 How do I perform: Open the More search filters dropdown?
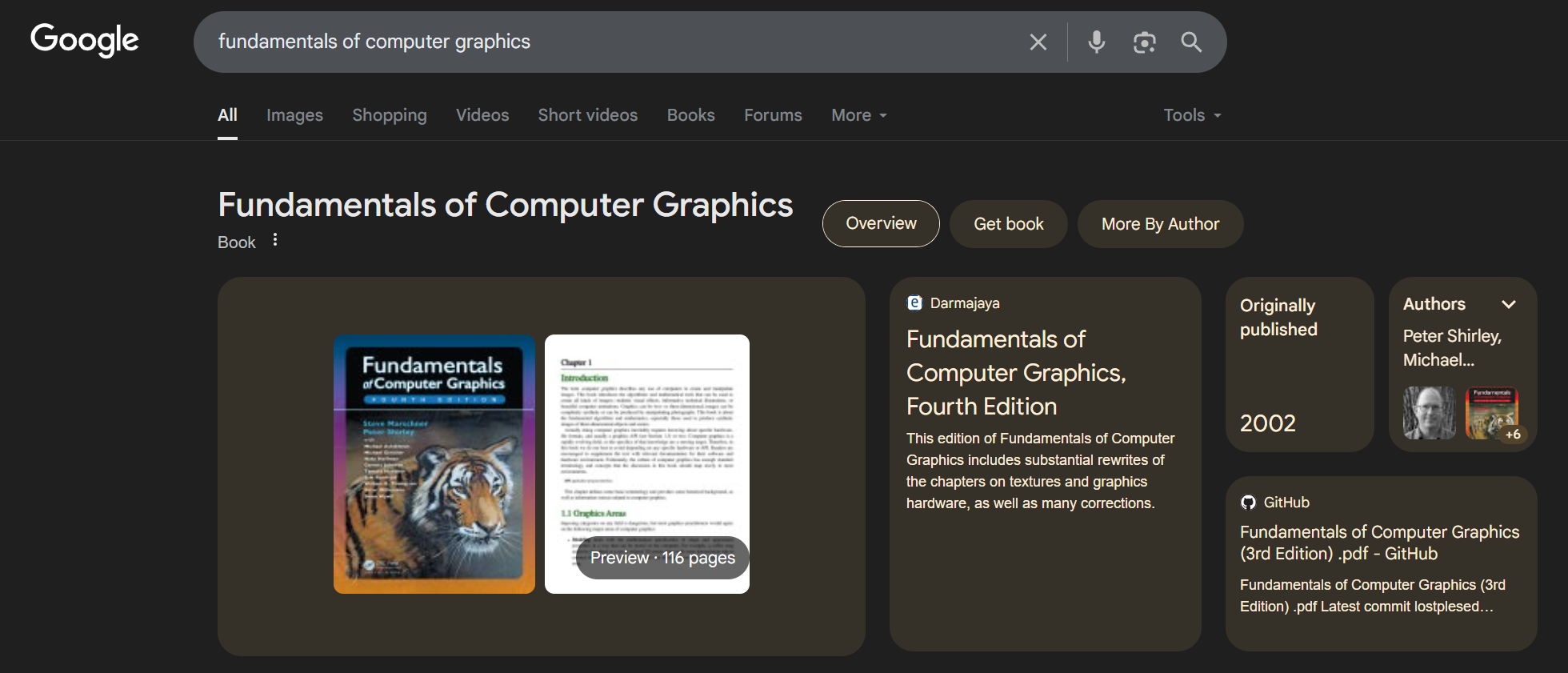pyautogui.click(x=859, y=115)
